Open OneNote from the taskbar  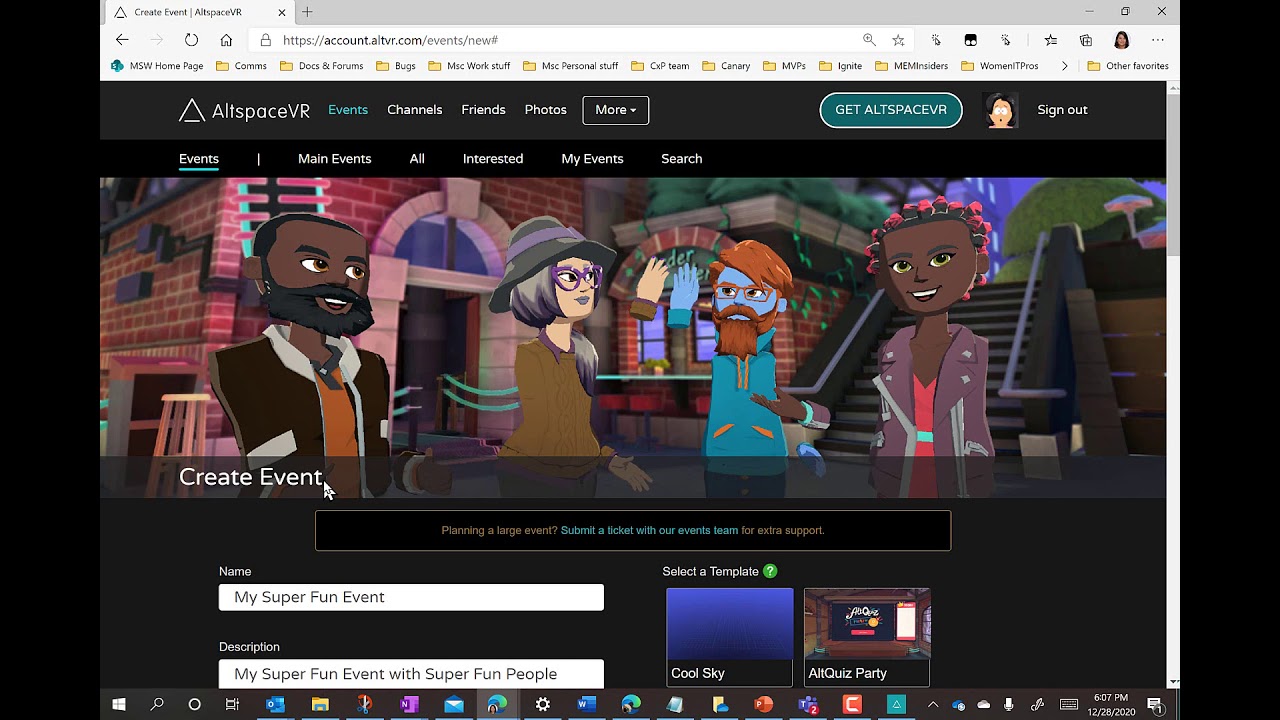pyautogui.click(x=409, y=705)
